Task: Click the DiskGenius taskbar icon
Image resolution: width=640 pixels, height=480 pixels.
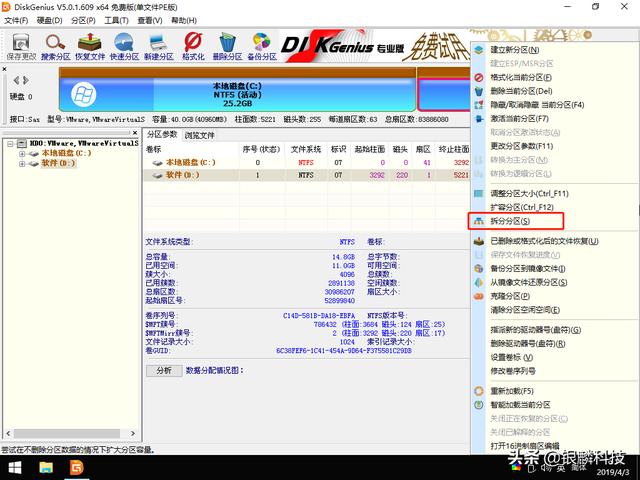Action: coord(76,468)
